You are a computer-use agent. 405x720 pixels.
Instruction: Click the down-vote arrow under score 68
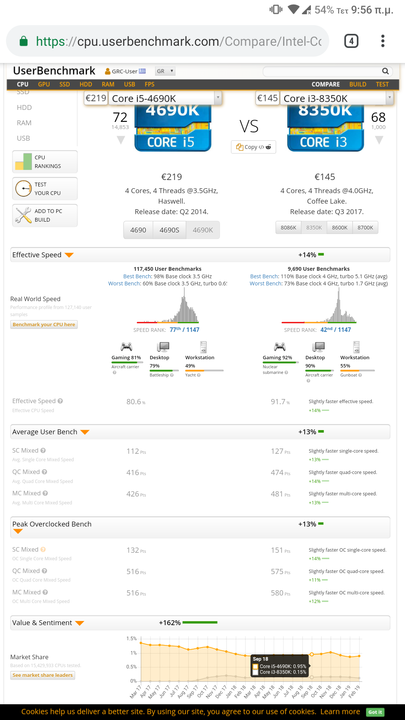[379, 140]
